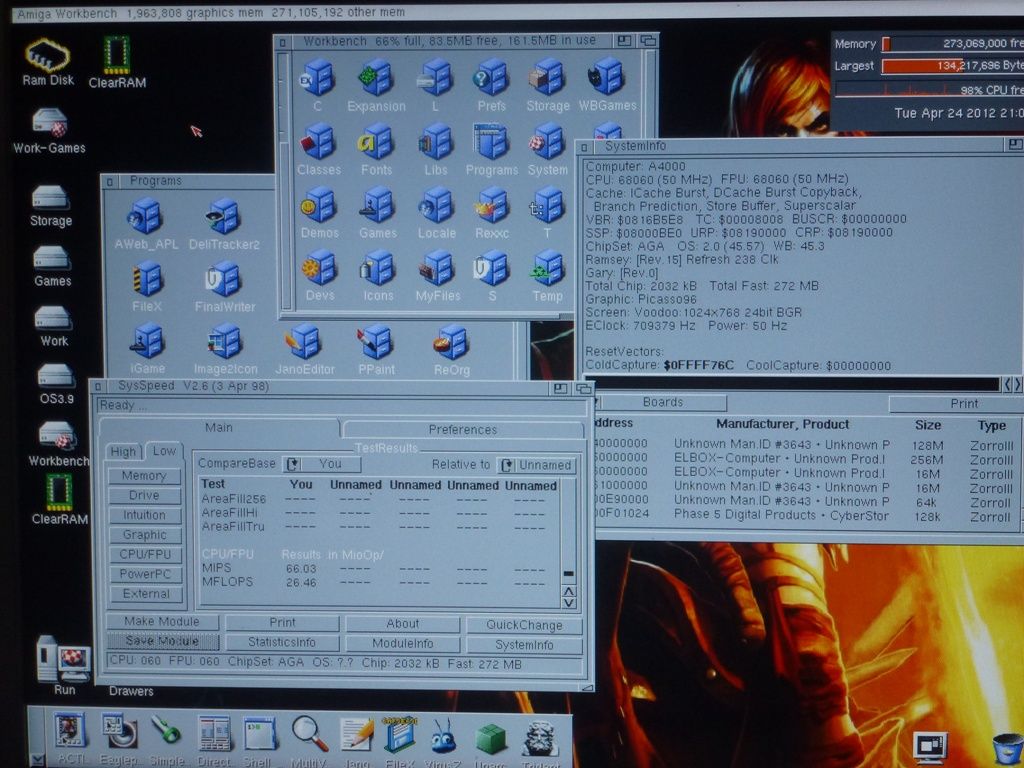1024x768 pixels.
Task: Click the trashcan icon on desktop
Action: pyautogui.click(x=1007, y=747)
